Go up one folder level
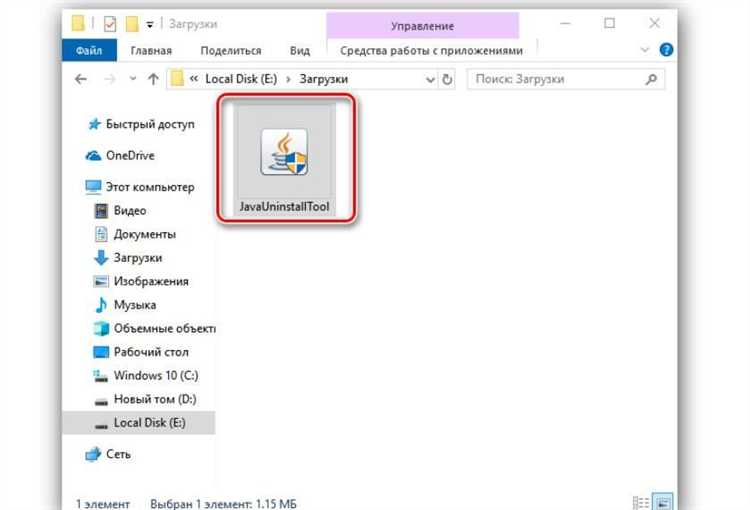The image size is (750, 510). (x=153, y=79)
